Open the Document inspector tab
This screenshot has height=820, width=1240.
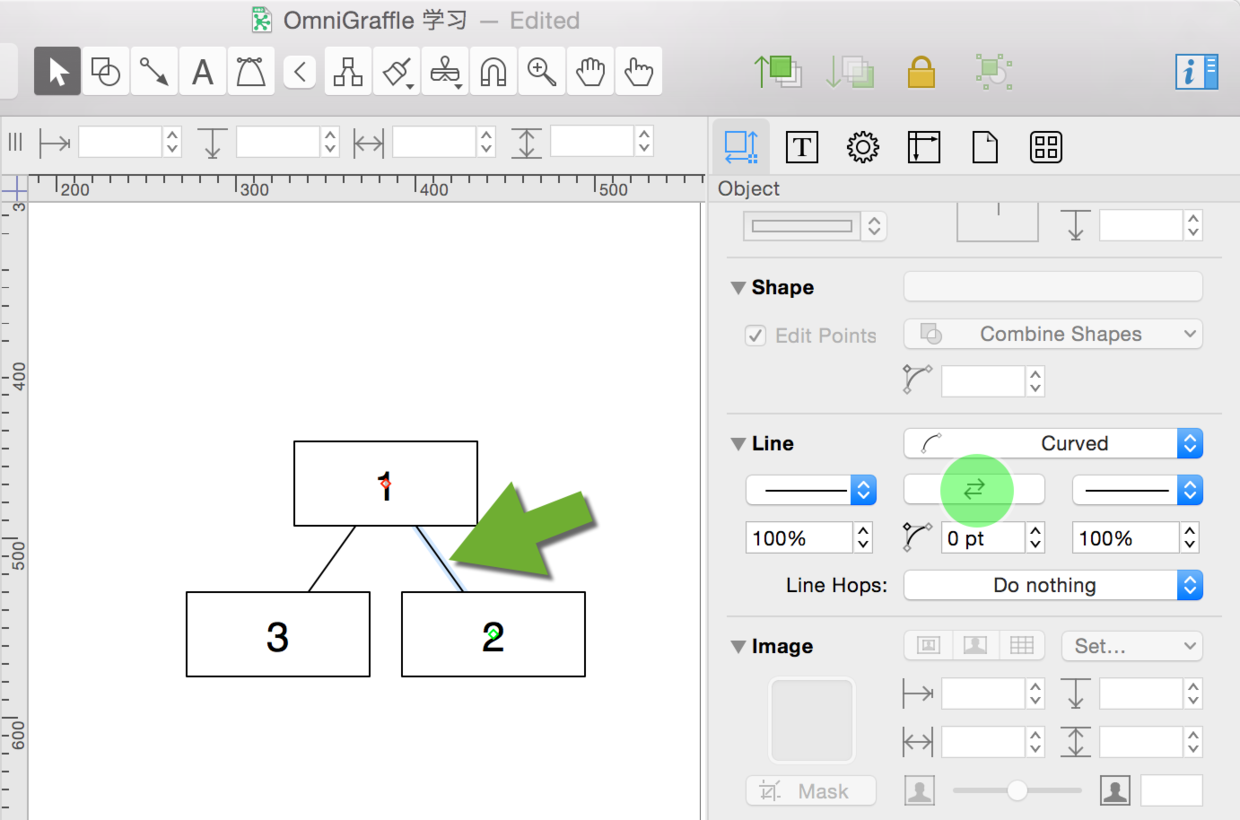985,148
